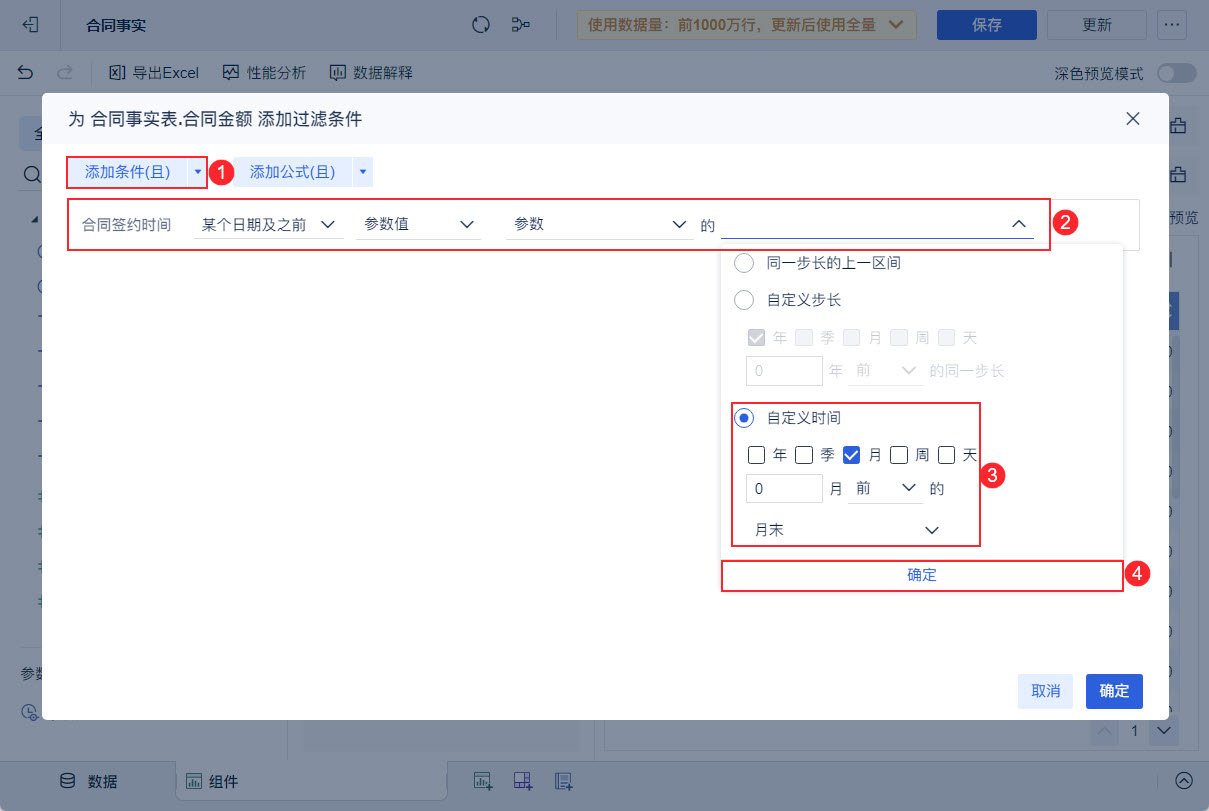1209x811 pixels.
Task: Click the 添加公式(且) button
Action: point(292,172)
